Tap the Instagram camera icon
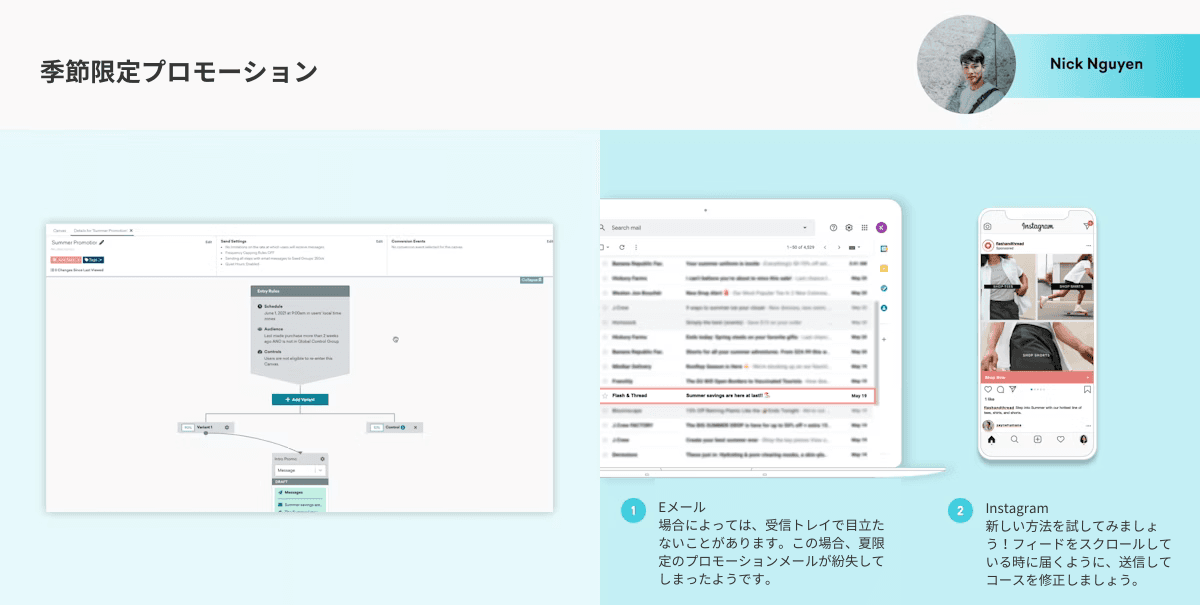1200x605 pixels. pyautogui.click(x=988, y=227)
